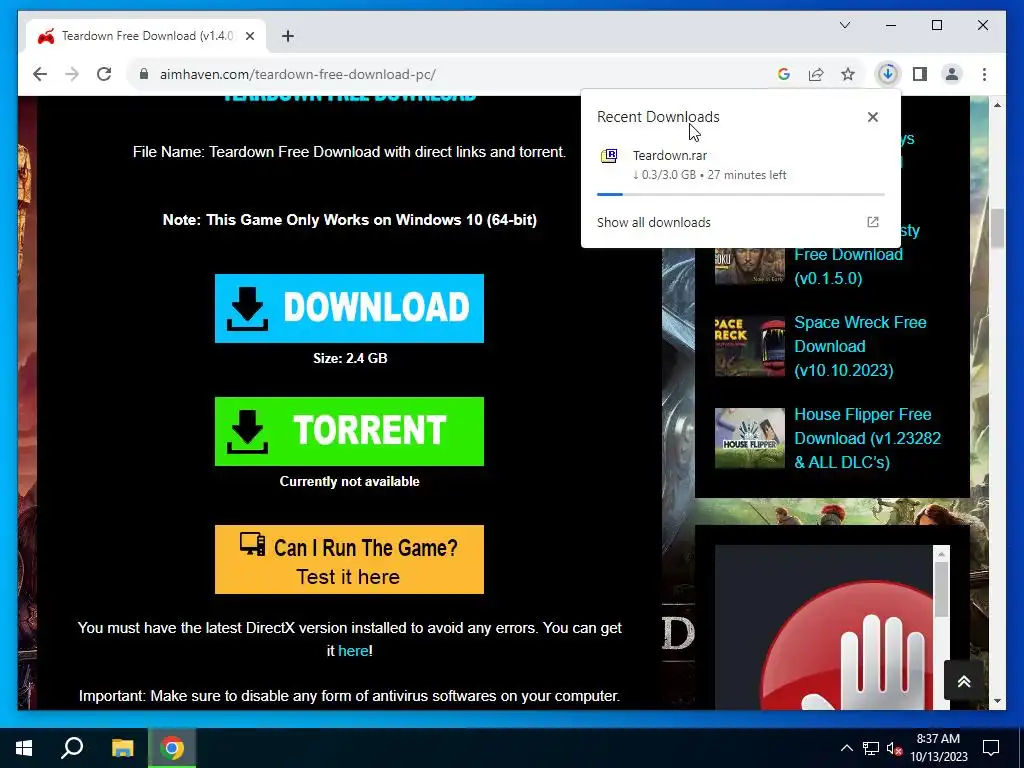Screen dimensions: 1024x768
Task: Open Chrome three-dot menu
Action: [984, 74]
